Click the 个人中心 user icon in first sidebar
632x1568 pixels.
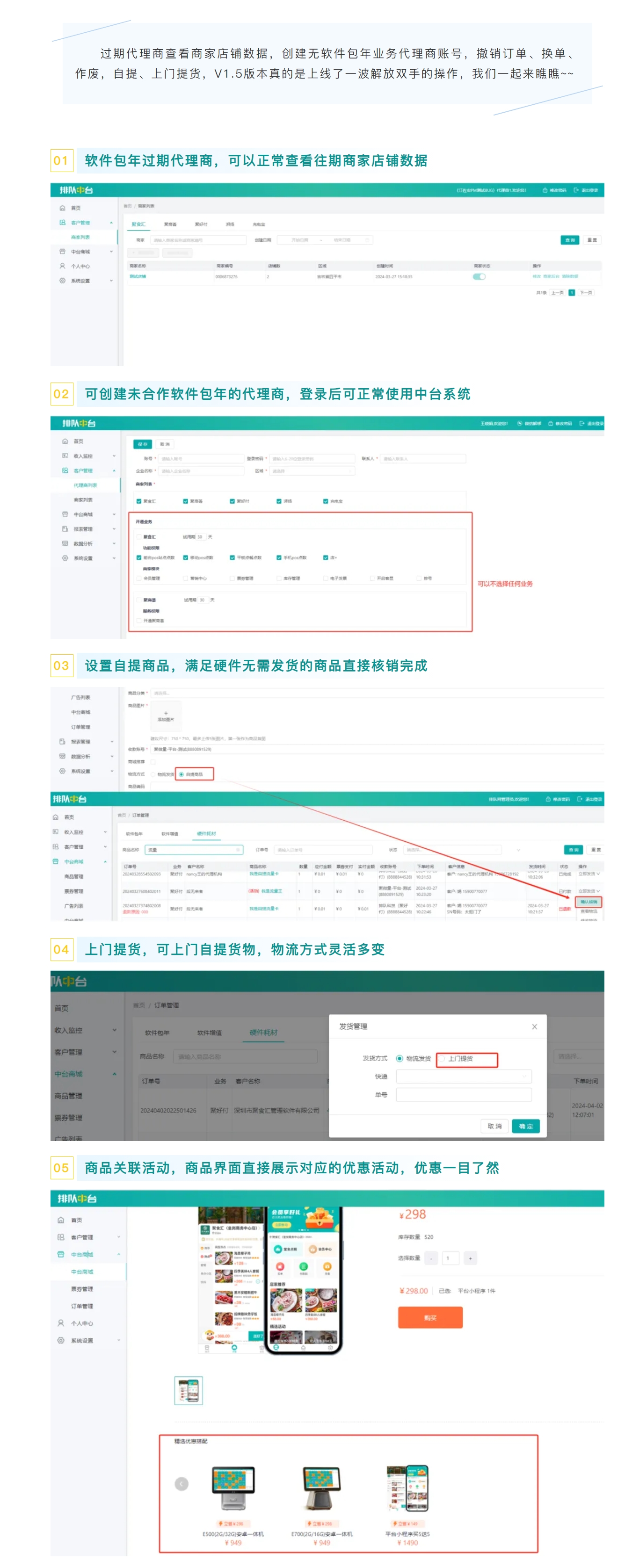[x=62, y=266]
